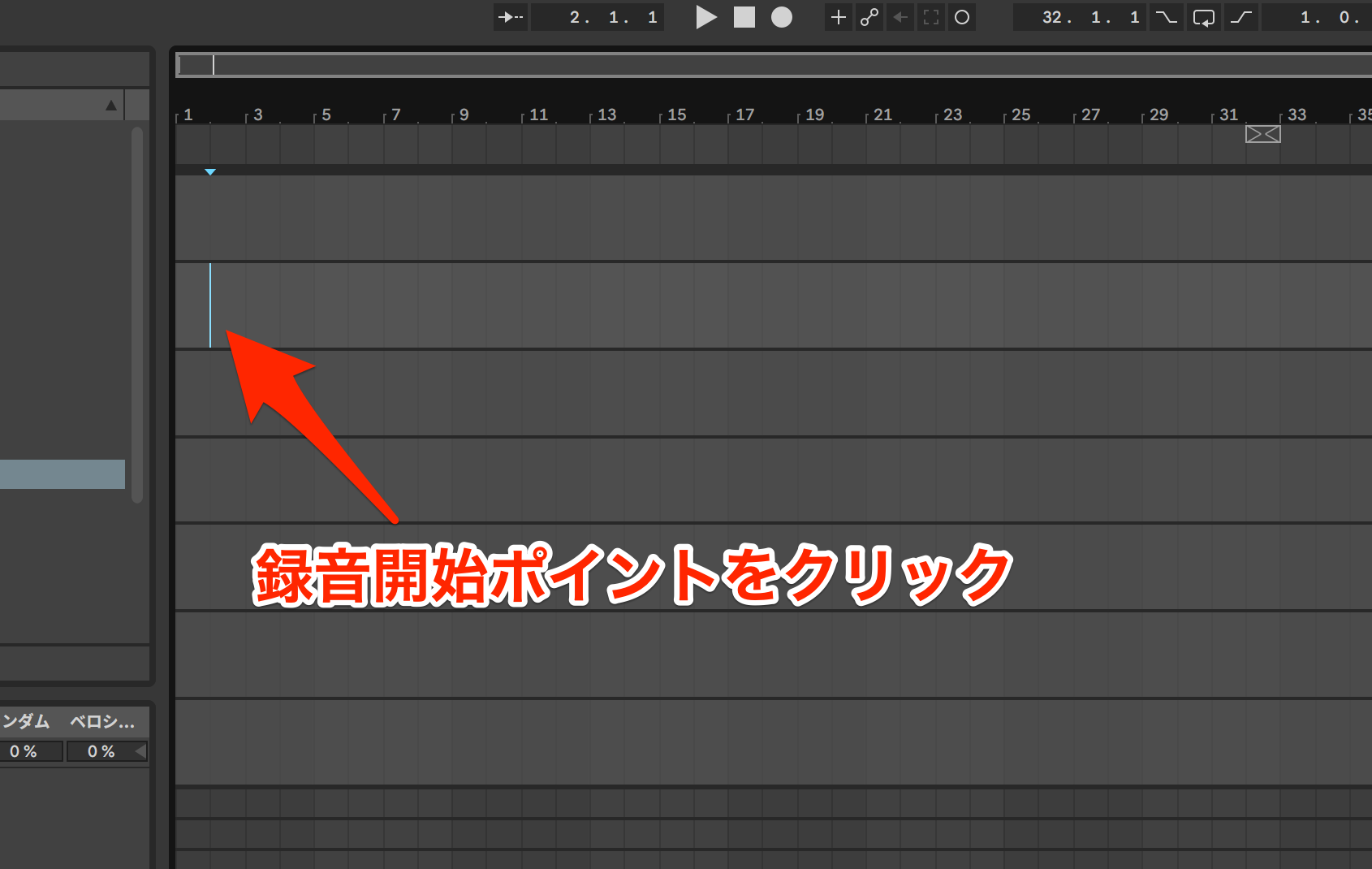
Task: Click the ベロシ... column label
Action: tap(102, 721)
